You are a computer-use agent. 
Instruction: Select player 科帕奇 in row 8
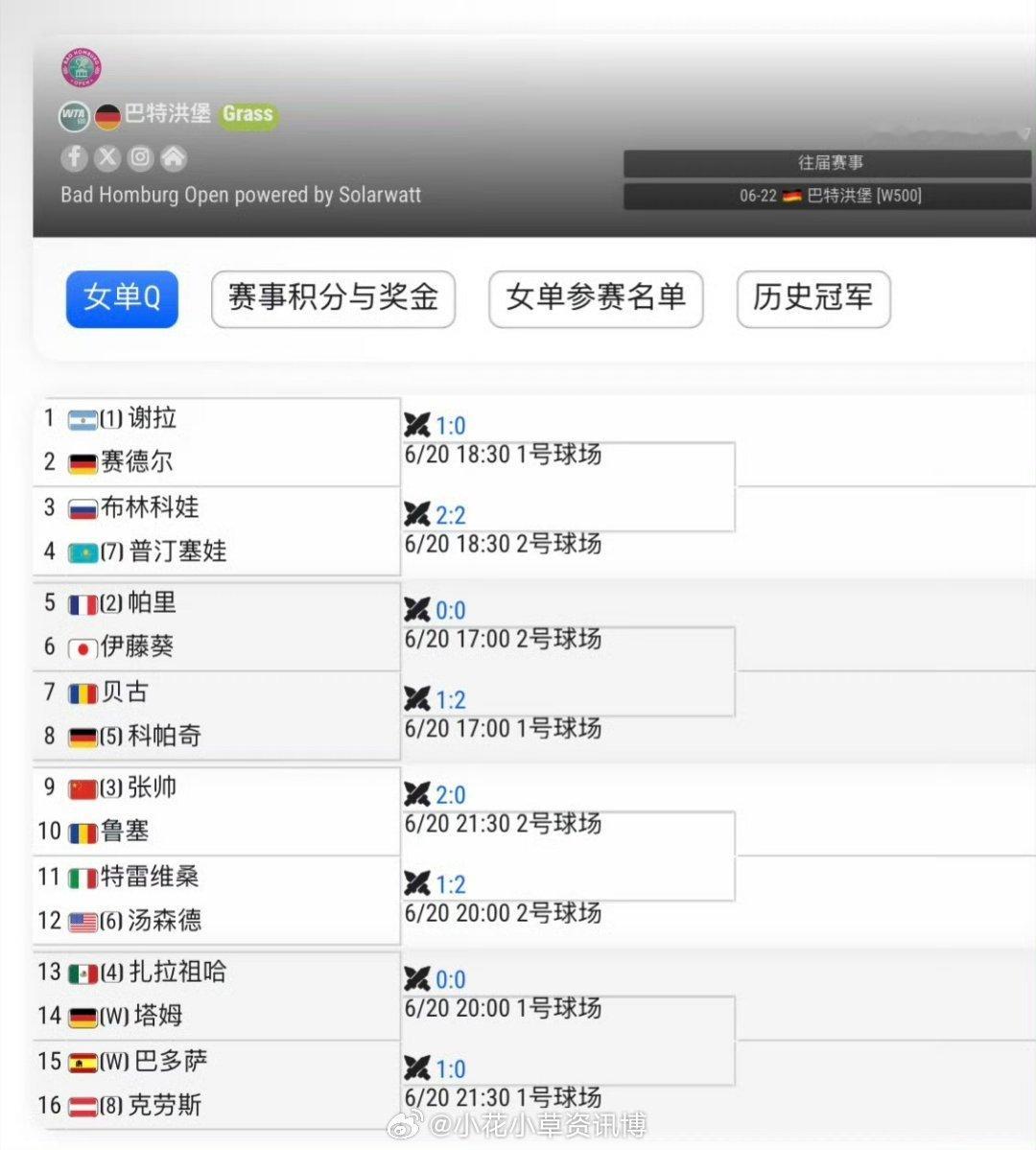[165, 737]
